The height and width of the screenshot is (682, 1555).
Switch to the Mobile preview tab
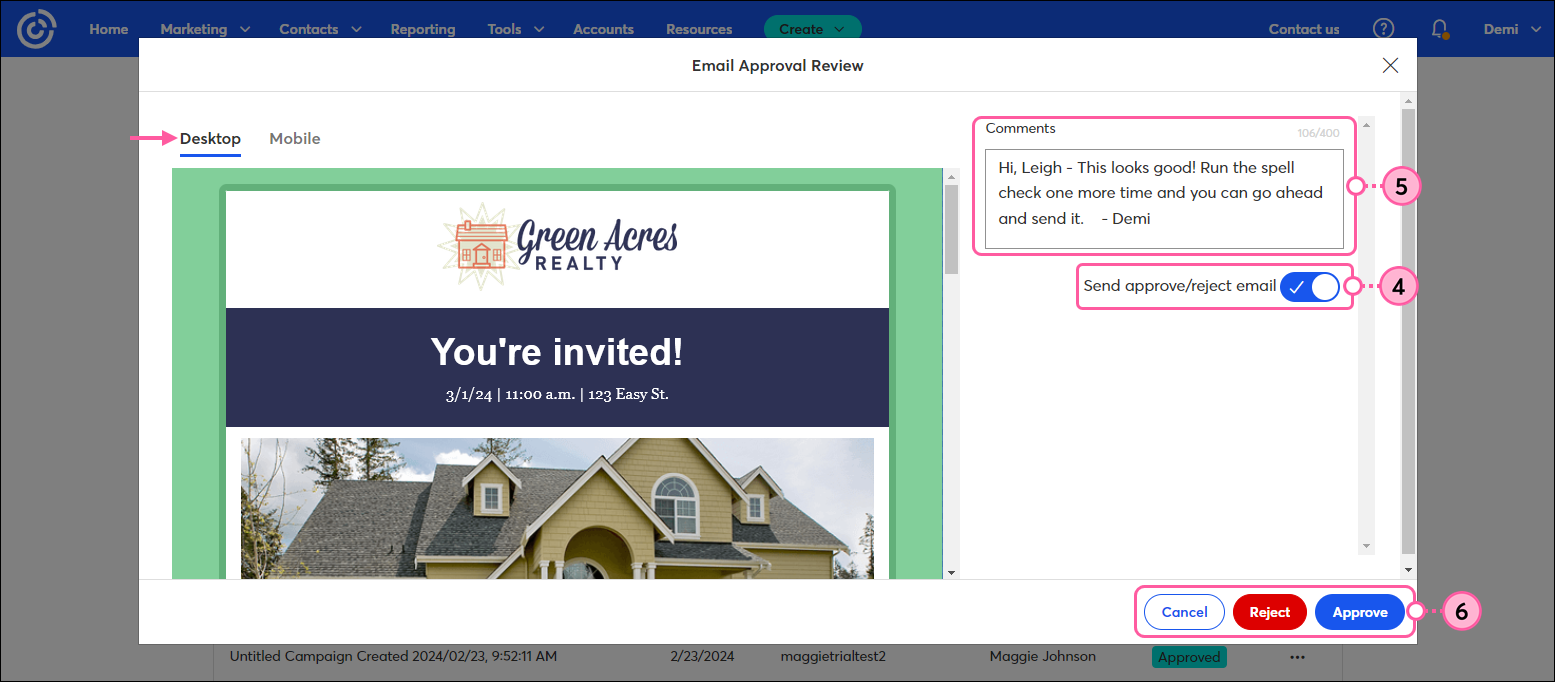[294, 138]
